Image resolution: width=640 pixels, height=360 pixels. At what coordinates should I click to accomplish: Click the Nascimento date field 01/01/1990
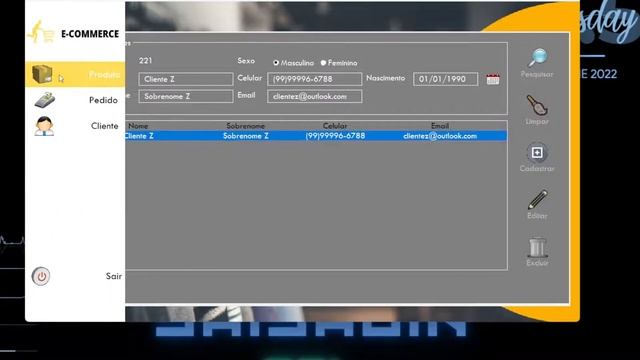point(445,79)
